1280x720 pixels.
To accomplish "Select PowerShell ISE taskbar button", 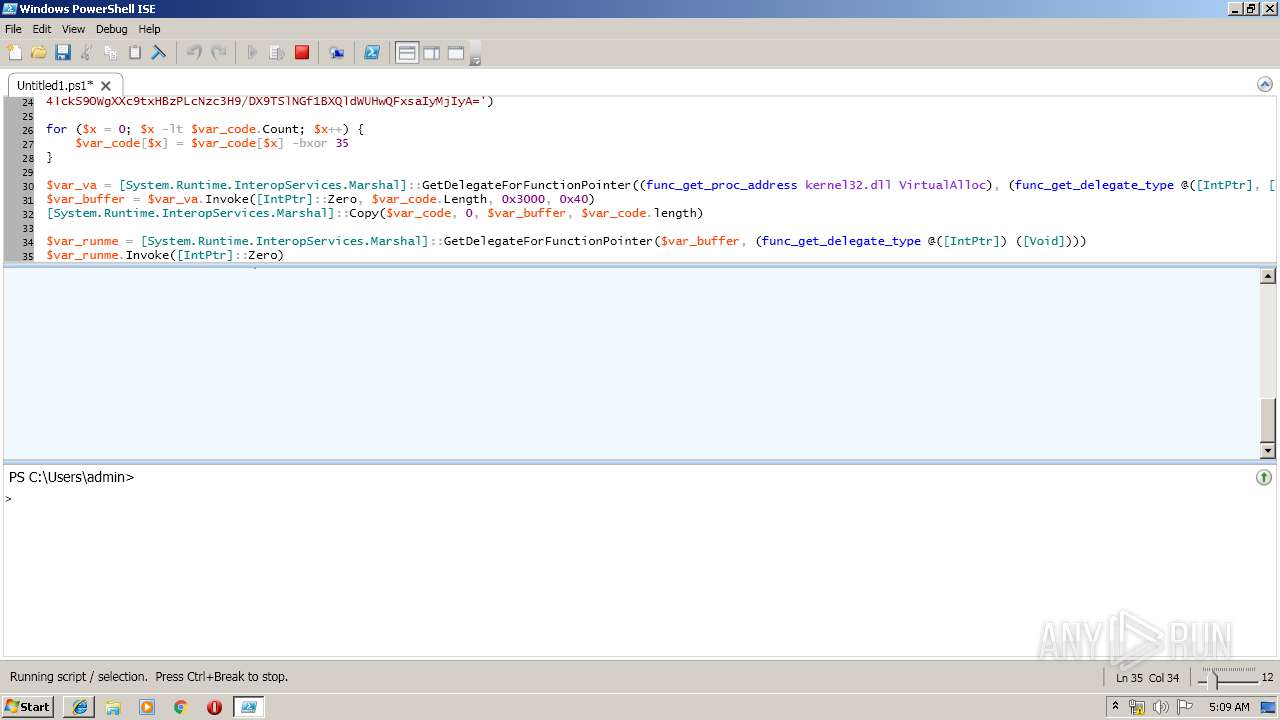I will click(249, 707).
